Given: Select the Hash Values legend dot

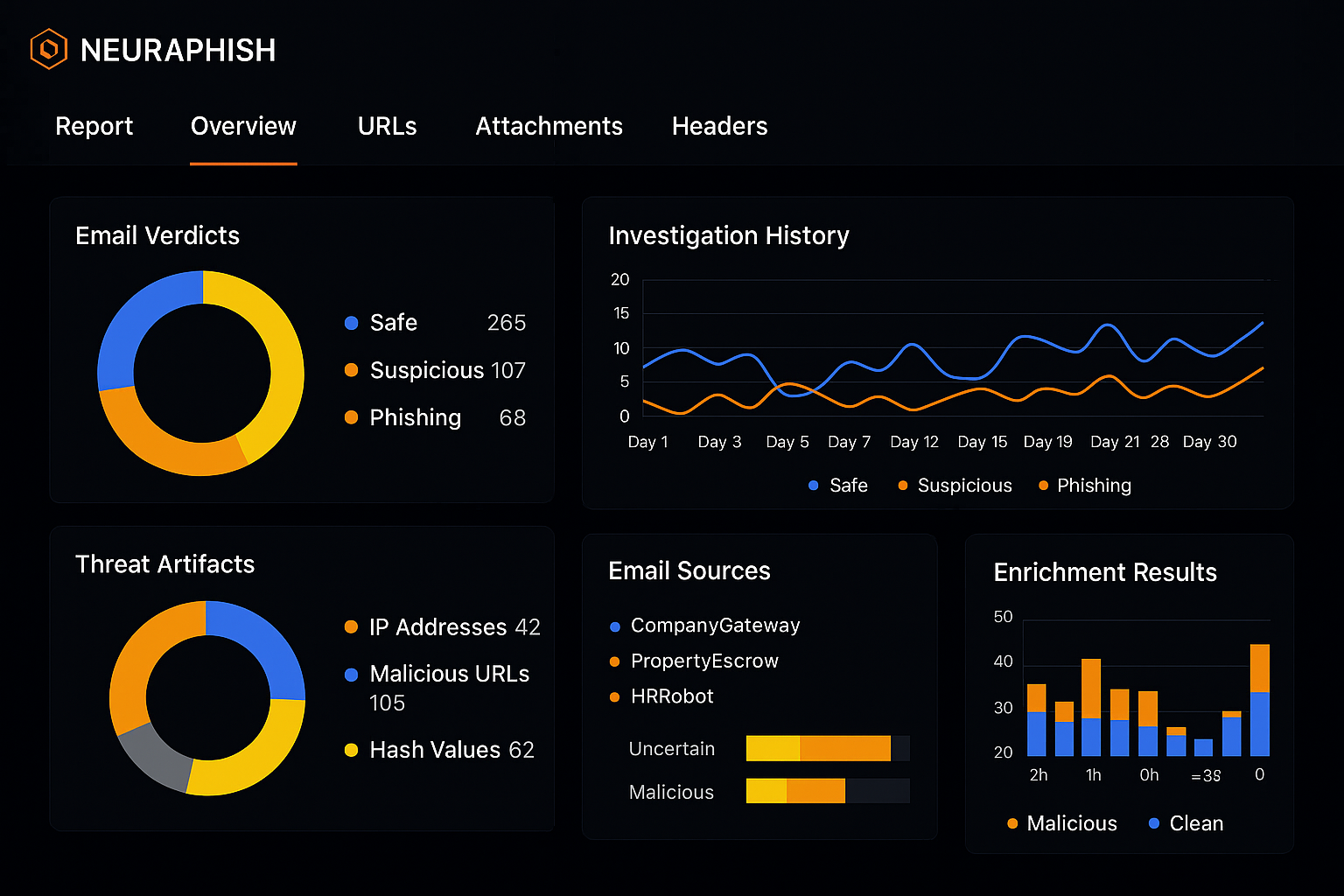Looking at the screenshot, I should click(x=351, y=750).
